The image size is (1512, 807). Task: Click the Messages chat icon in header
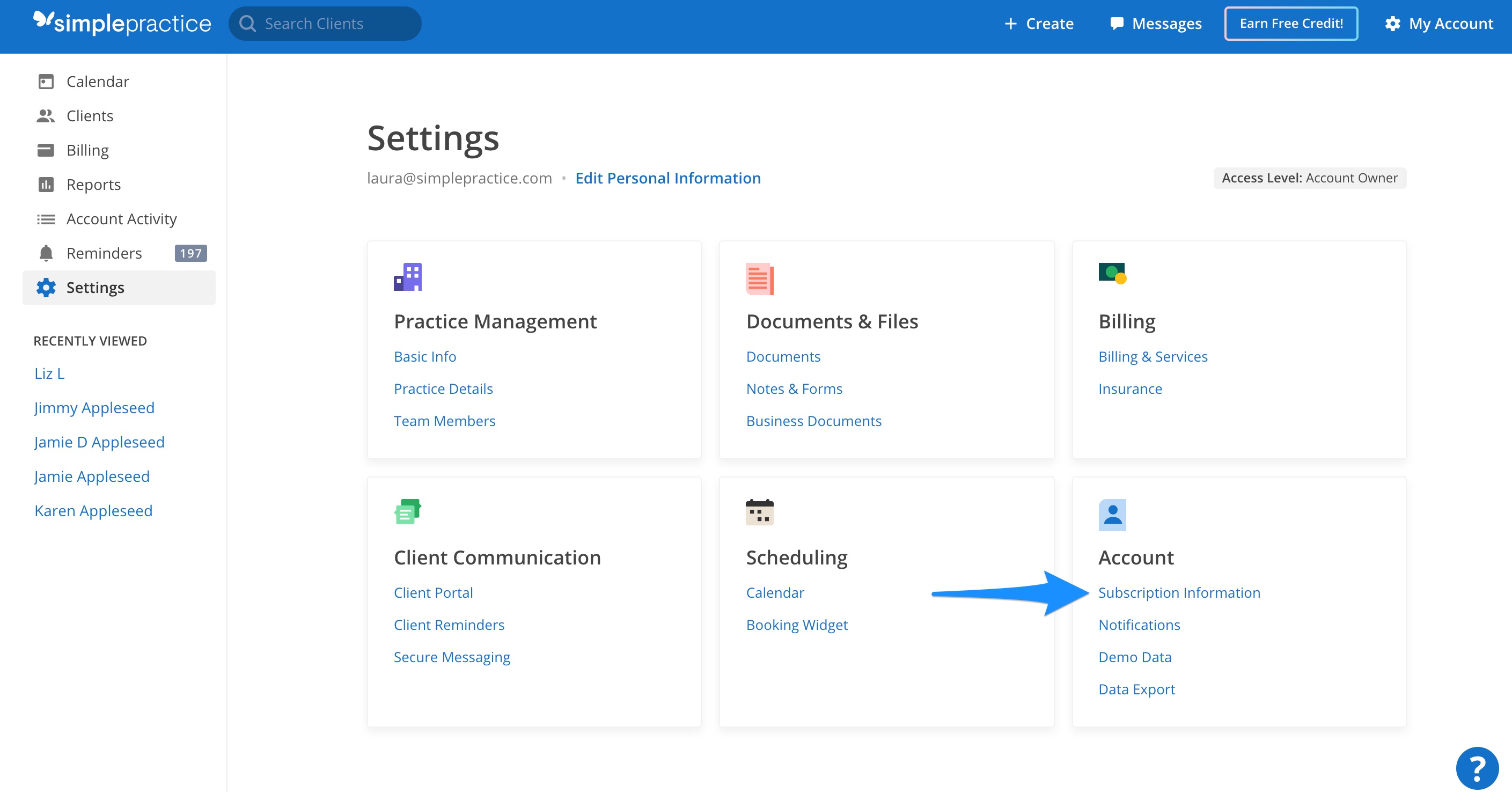tap(1117, 24)
